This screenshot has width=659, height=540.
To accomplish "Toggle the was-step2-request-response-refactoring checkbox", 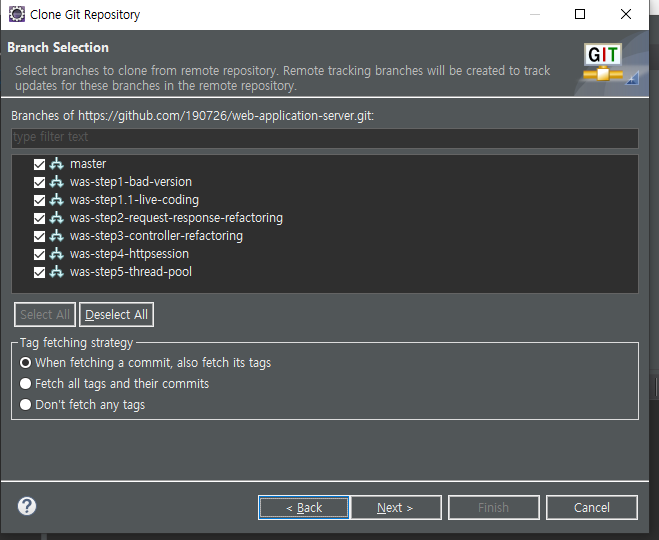I will [40, 218].
